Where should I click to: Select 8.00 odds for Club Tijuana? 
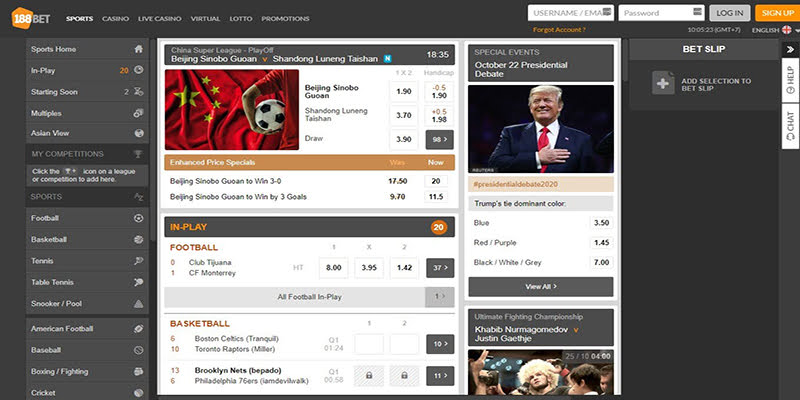coord(333,267)
